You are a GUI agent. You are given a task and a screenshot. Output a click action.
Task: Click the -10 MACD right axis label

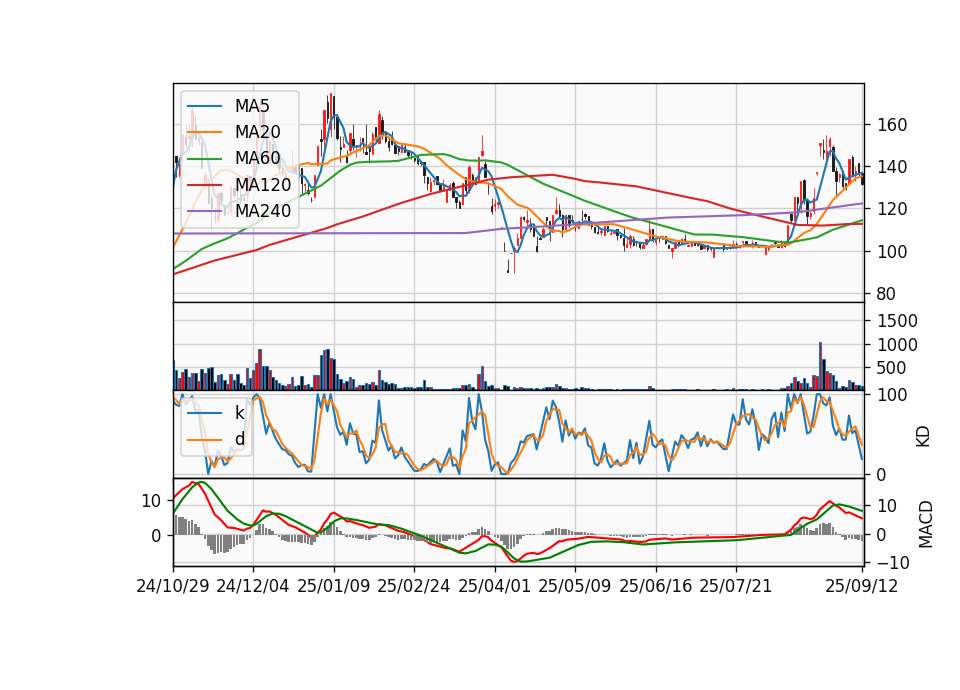click(892, 563)
